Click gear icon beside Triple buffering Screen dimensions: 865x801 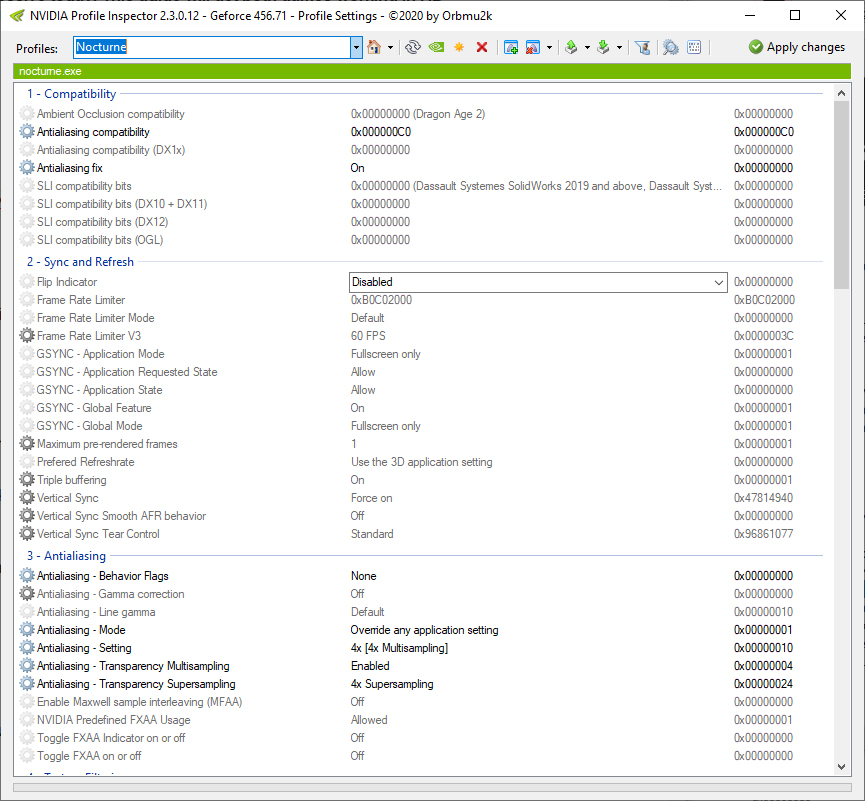(26, 480)
